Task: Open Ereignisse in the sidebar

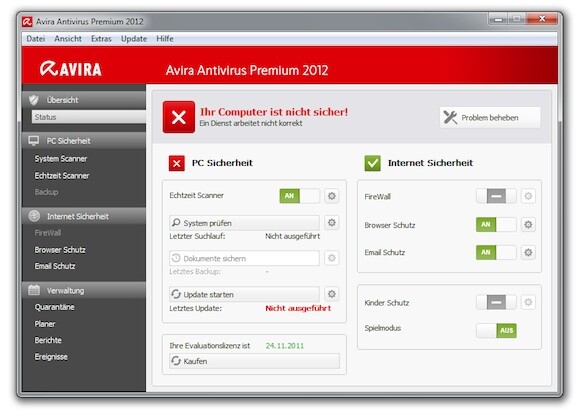Action: point(51,357)
